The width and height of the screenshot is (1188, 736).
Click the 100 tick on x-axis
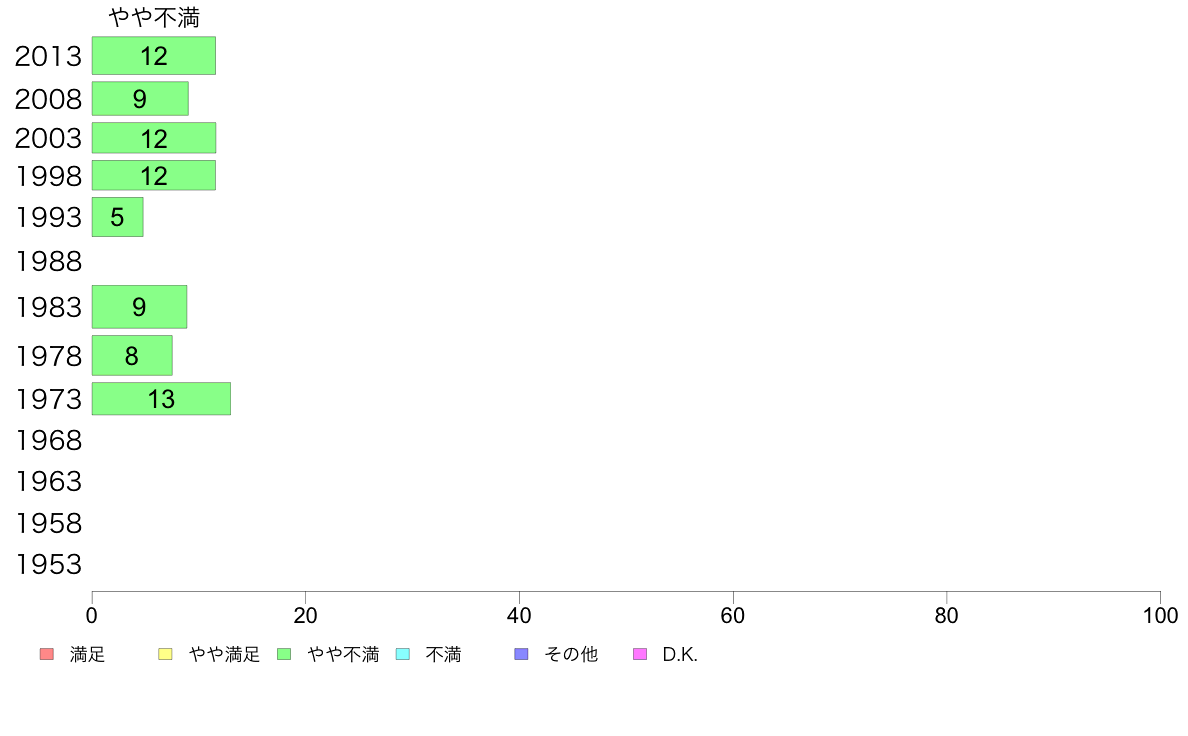1160,615
